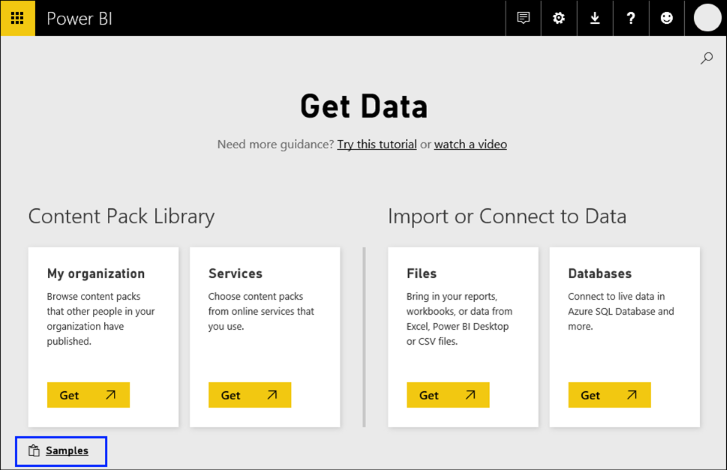This screenshot has width=727, height=470.
Task: Click the search magnifier icon
Action: (707, 59)
